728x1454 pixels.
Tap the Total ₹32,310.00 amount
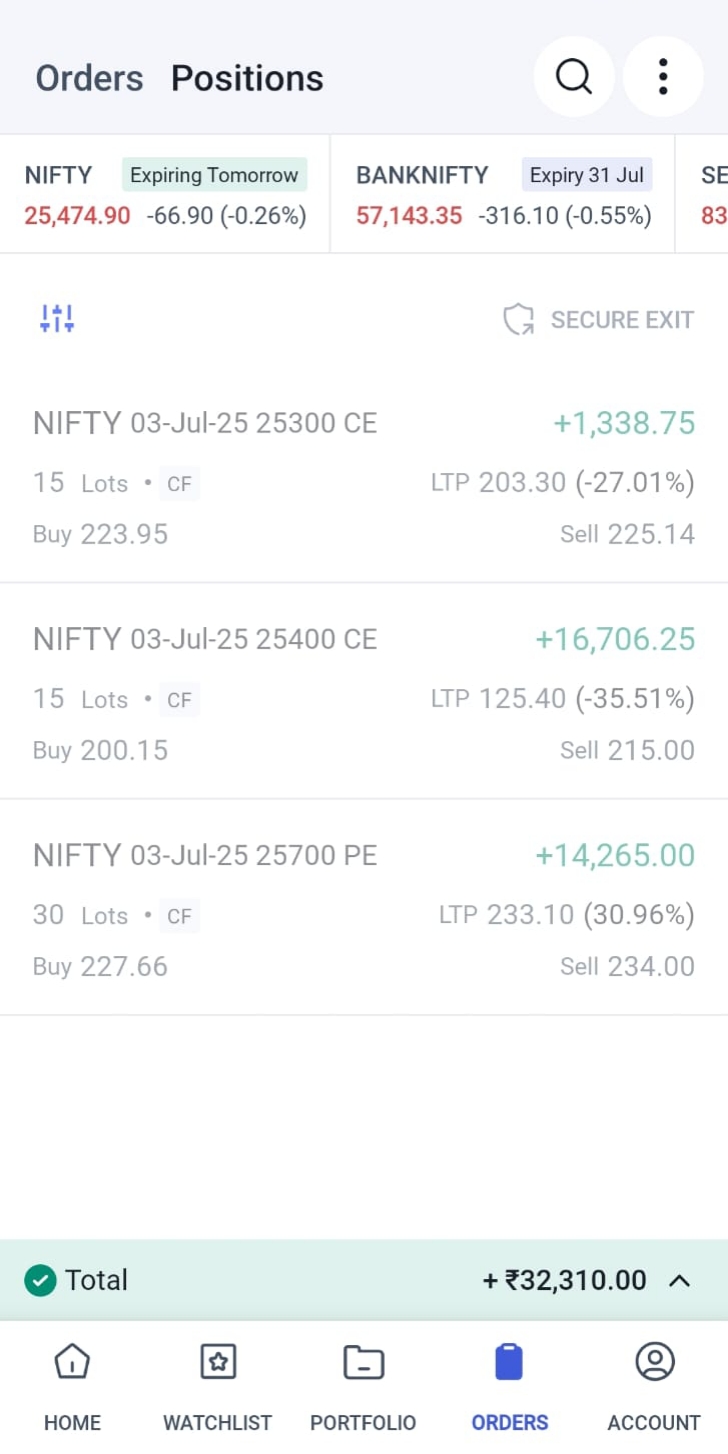click(565, 1280)
